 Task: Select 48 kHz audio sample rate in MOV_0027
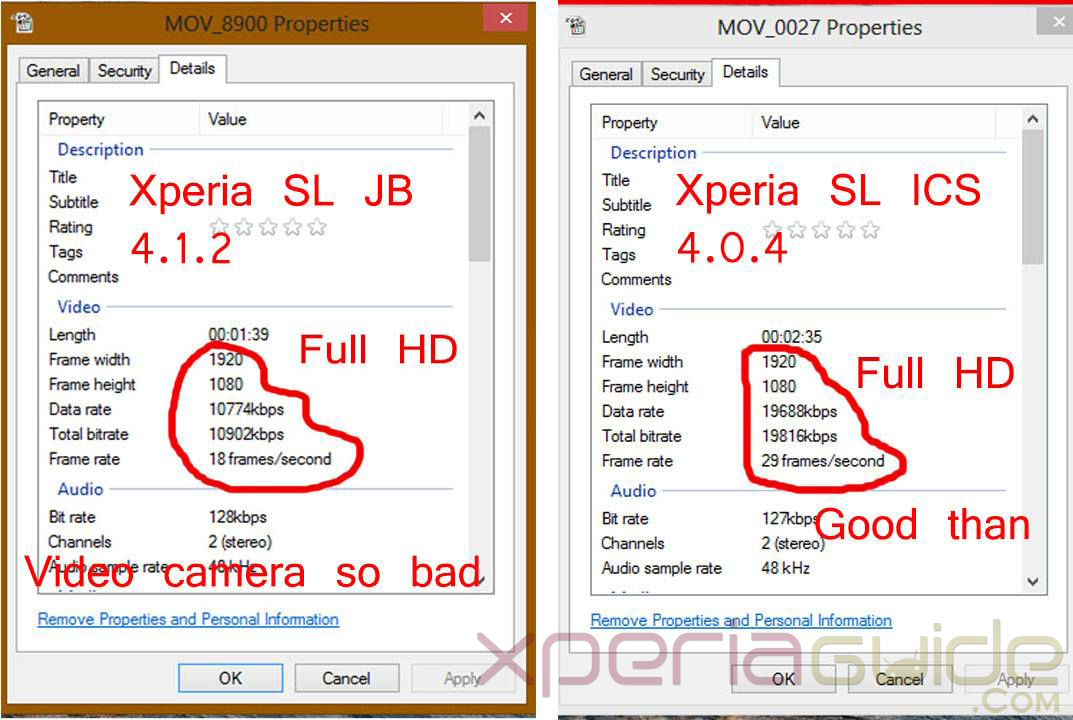(x=786, y=568)
